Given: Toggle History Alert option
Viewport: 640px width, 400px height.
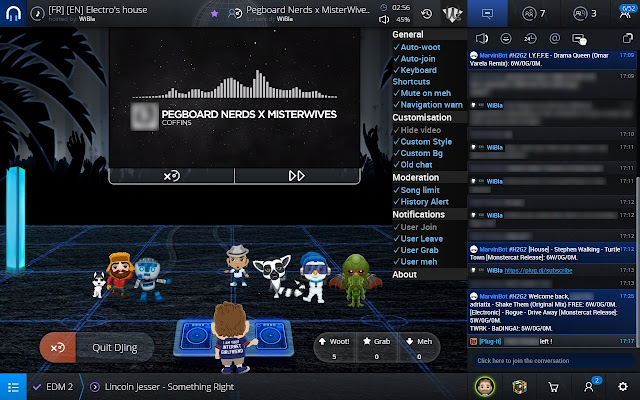Looking at the screenshot, I should point(421,202).
